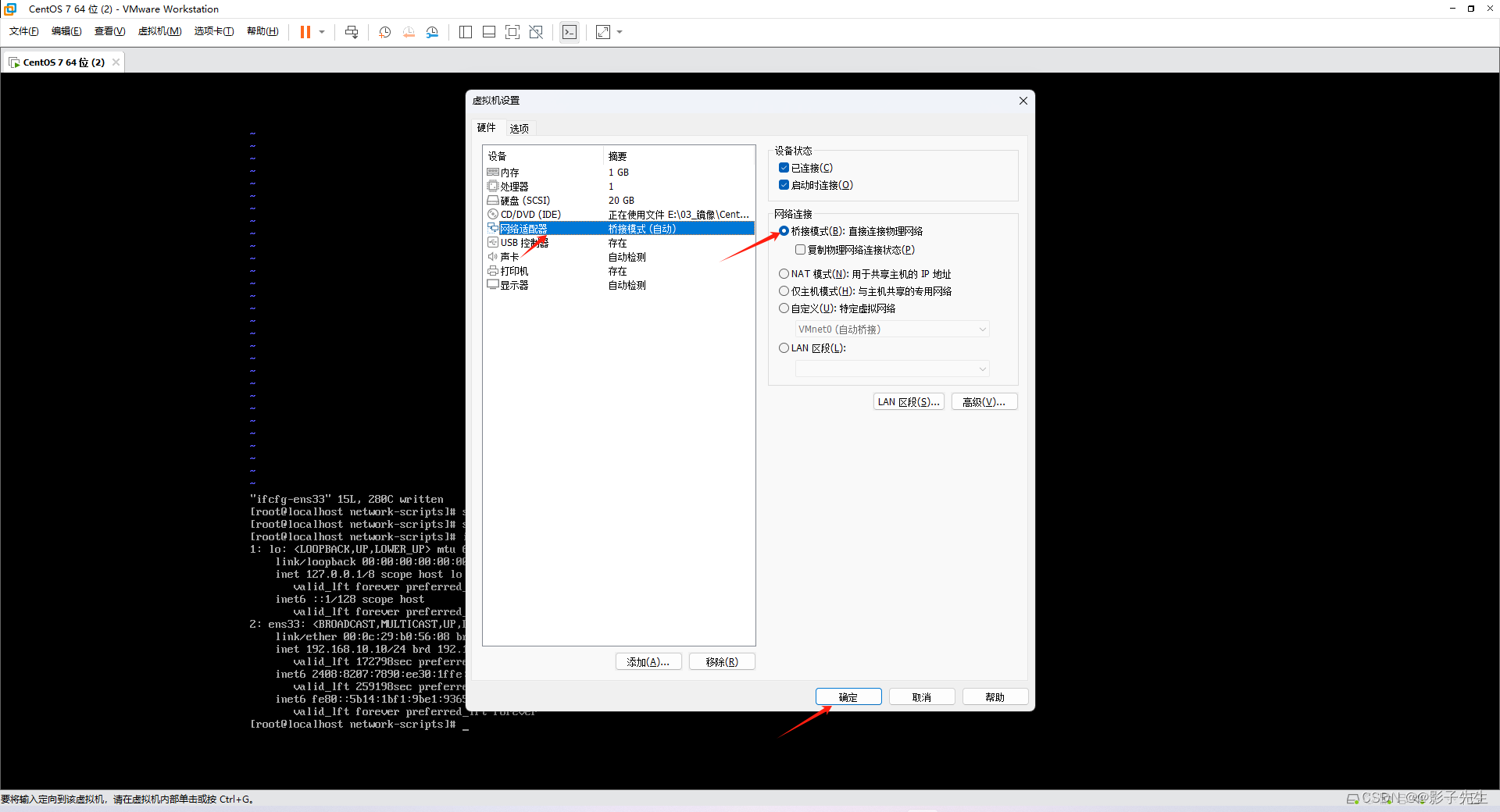This screenshot has height=812, width=1500.
Task: Close the CentOS 7 64 位 (2) tab
Action: click(x=116, y=62)
